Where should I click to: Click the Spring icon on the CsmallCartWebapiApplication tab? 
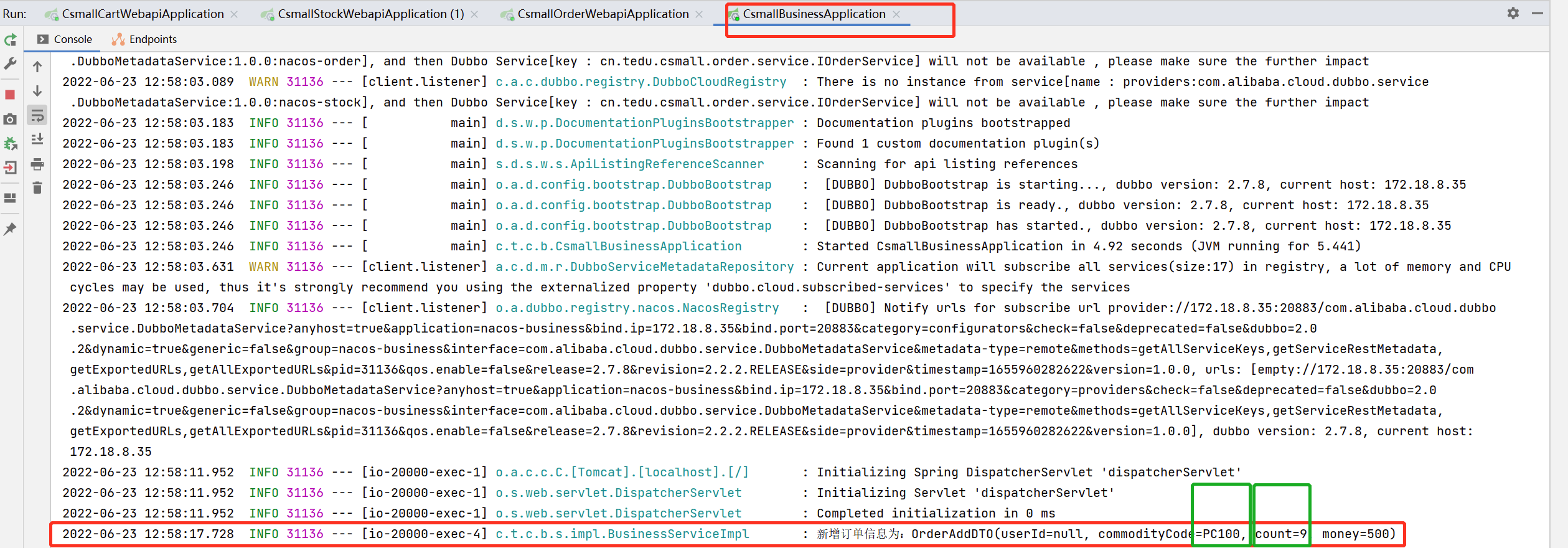pyautogui.click(x=52, y=14)
